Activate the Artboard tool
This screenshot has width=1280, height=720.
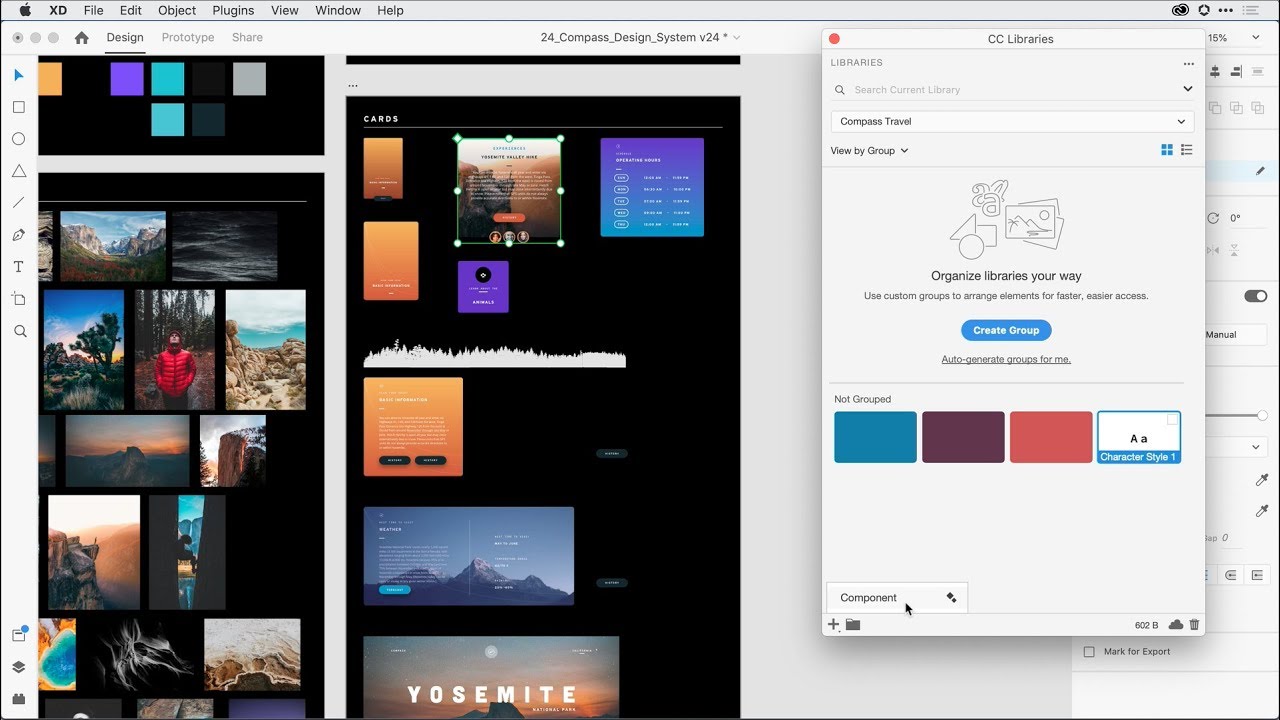[x=18, y=299]
